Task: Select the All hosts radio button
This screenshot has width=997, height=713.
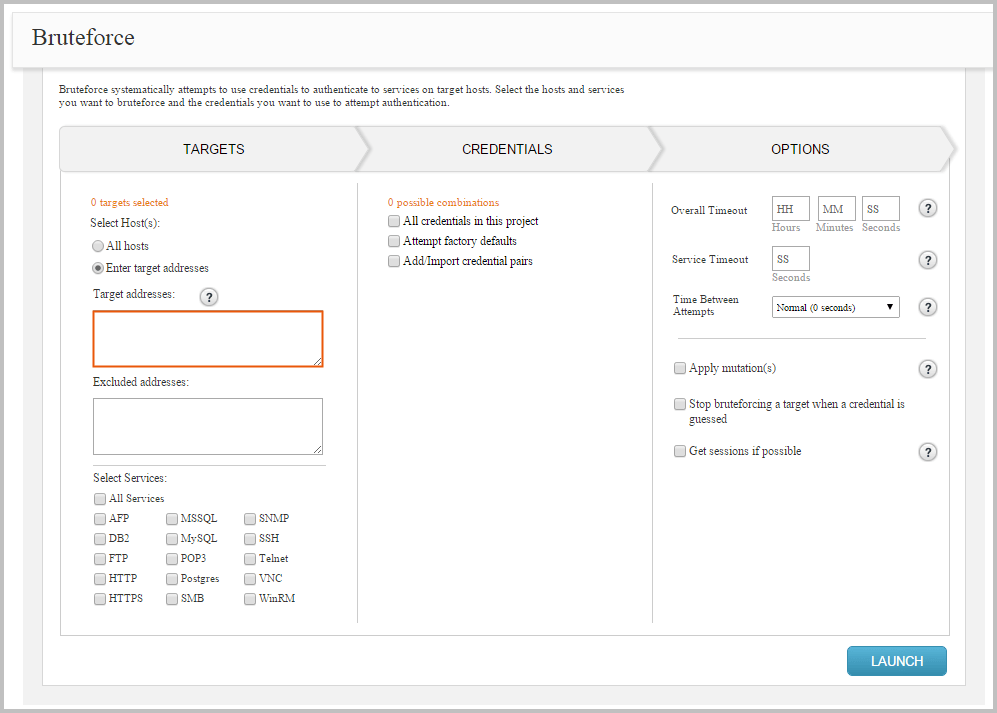Action: tap(98, 246)
